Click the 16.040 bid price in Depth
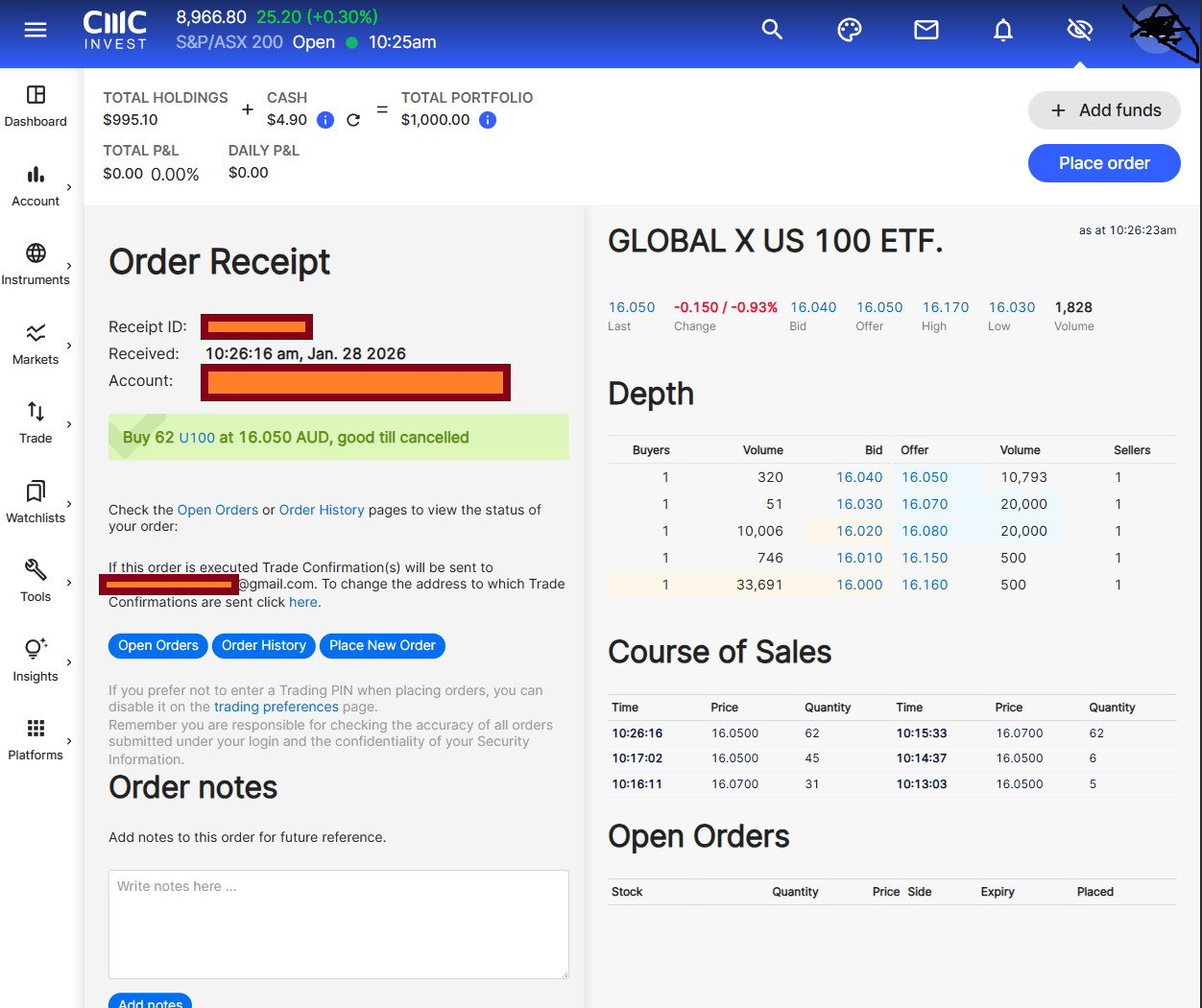 (859, 477)
